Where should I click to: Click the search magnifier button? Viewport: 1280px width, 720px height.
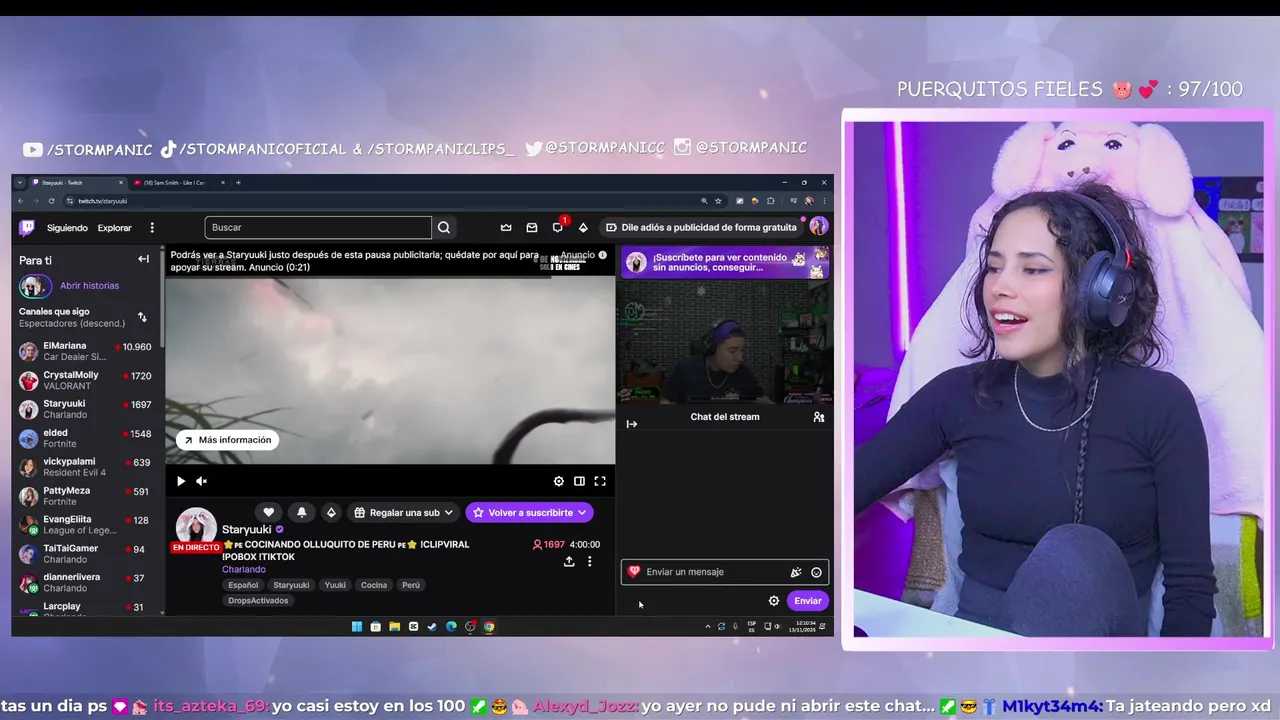444,228
